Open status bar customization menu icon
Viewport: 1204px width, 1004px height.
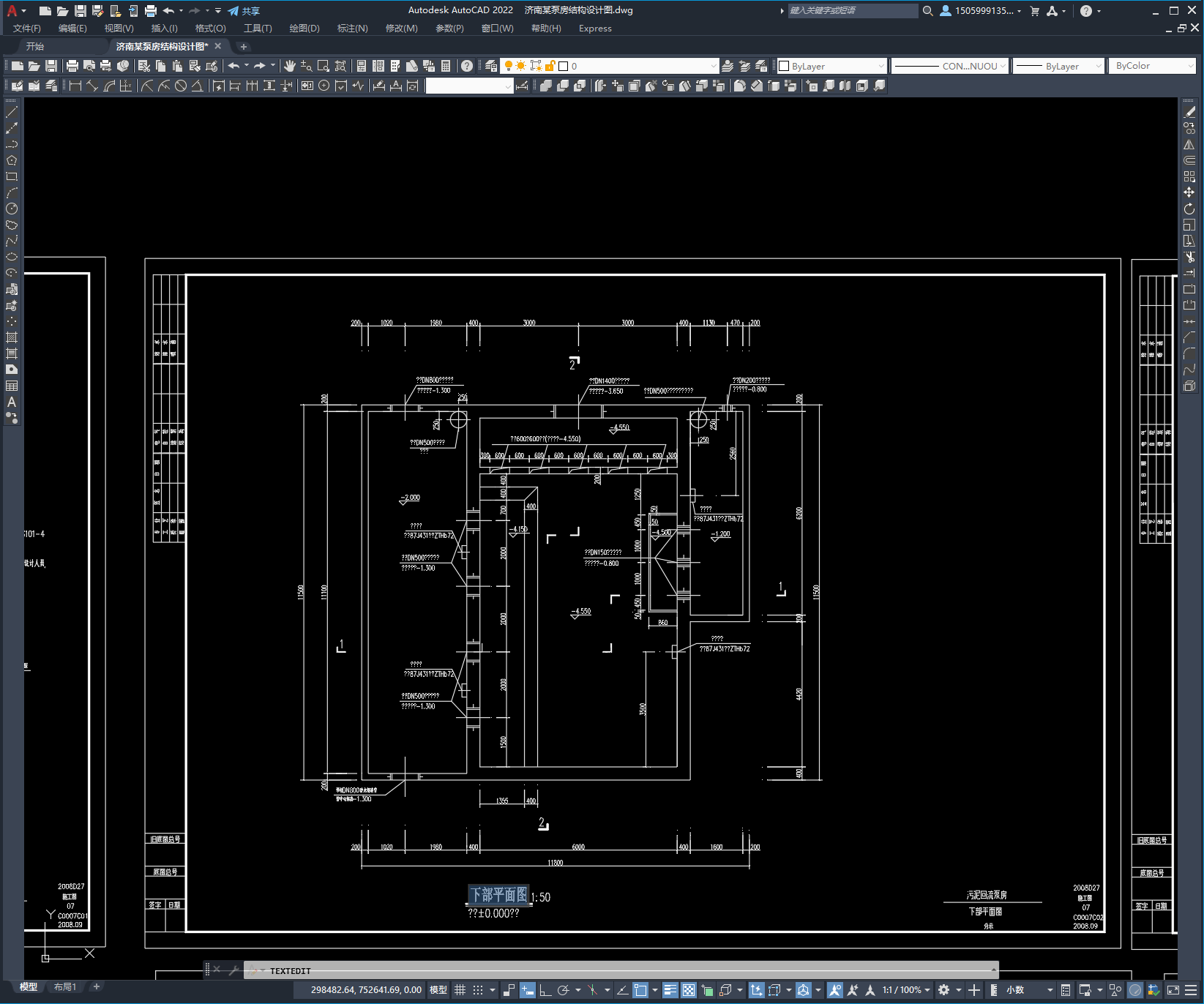click(1191, 990)
